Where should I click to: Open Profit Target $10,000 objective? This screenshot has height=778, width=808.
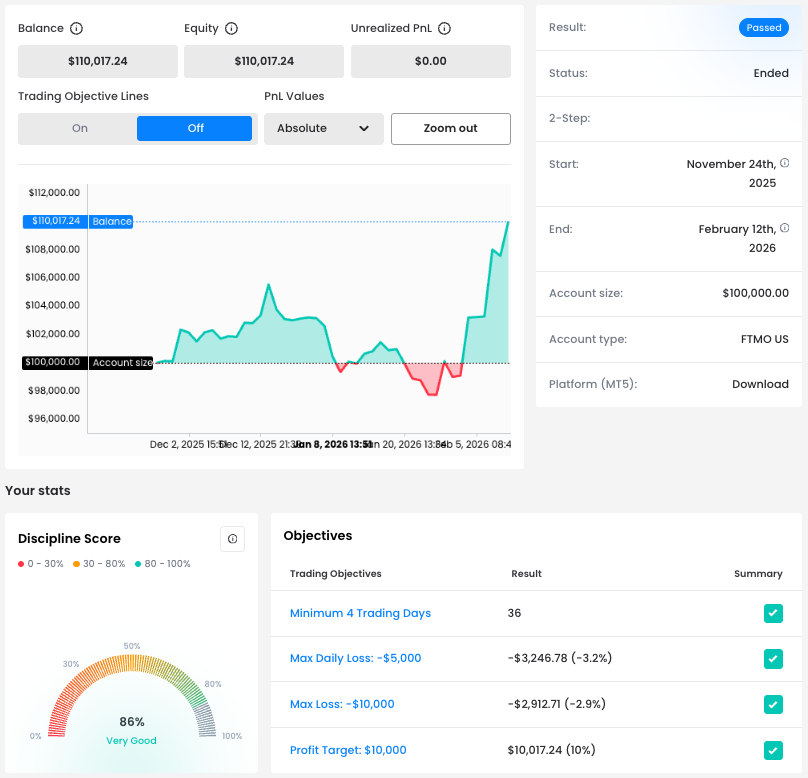pyautogui.click(x=348, y=750)
